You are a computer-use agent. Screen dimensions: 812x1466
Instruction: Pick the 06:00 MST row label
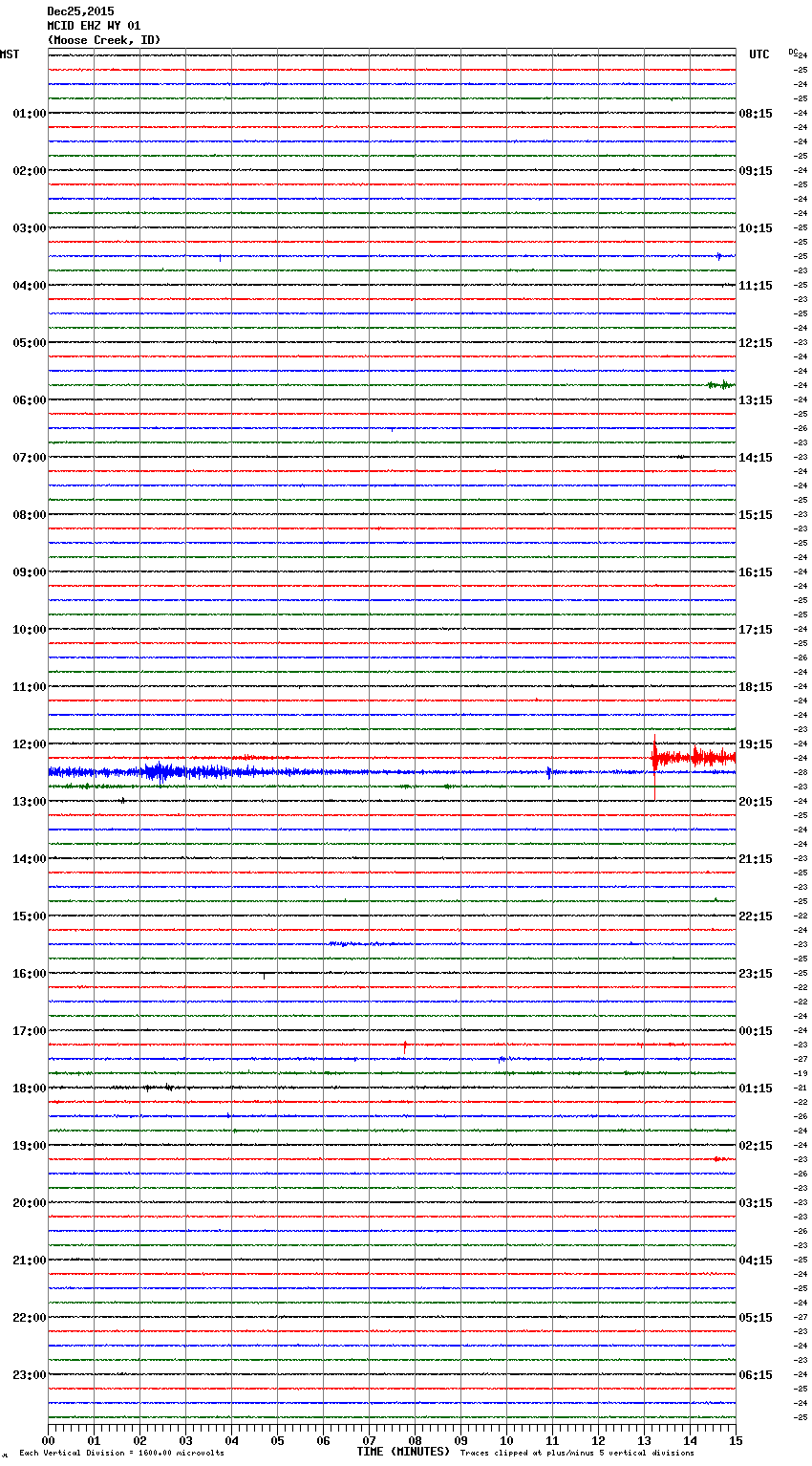point(30,400)
